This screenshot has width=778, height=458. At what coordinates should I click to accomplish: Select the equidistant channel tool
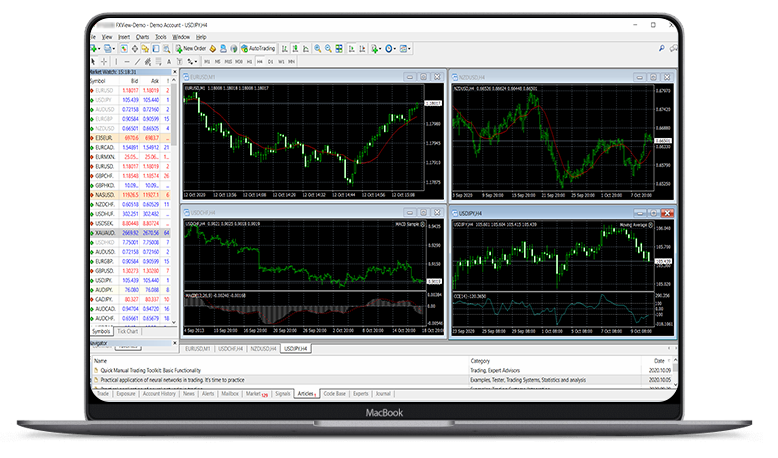pos(148,62)
